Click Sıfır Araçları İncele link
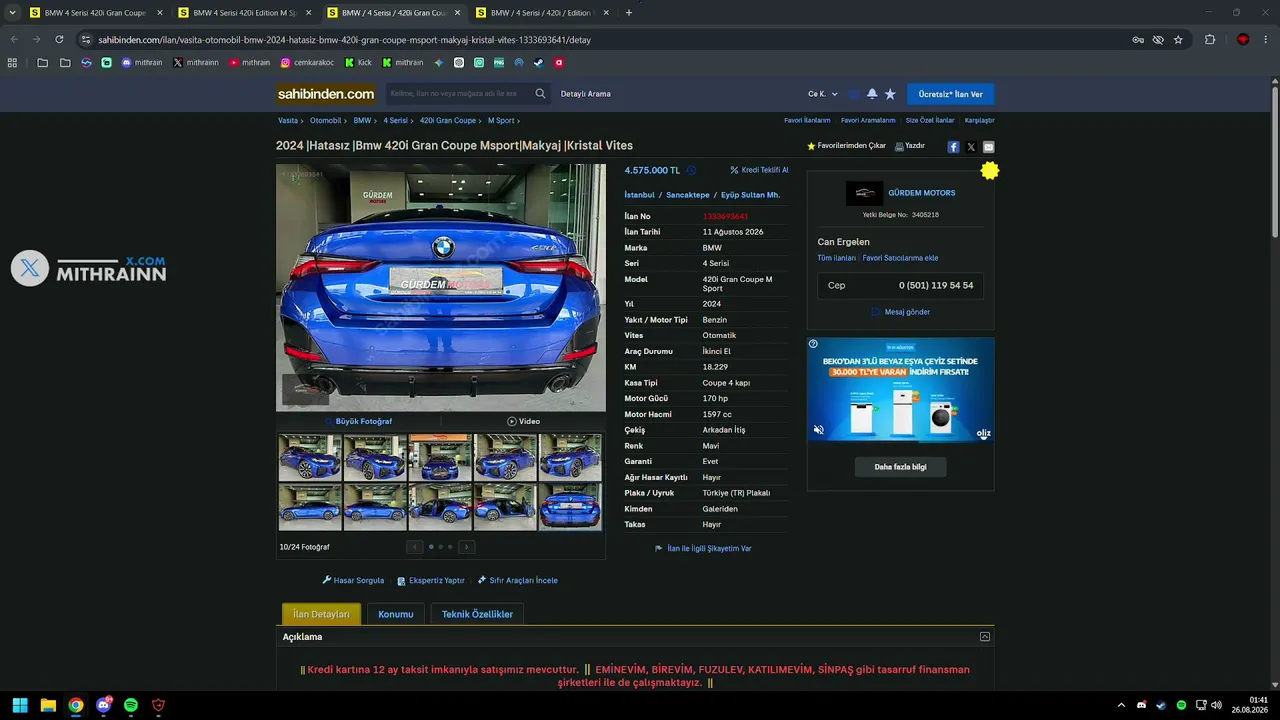 point(518,580)
